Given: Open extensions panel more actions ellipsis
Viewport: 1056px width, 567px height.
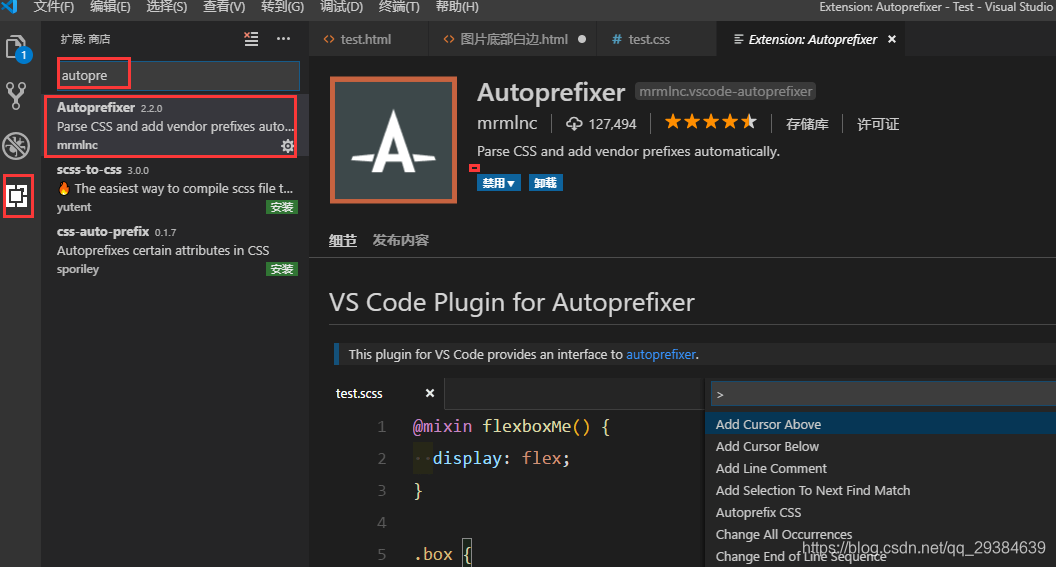Looking at the screenshot, I should 284,39.
